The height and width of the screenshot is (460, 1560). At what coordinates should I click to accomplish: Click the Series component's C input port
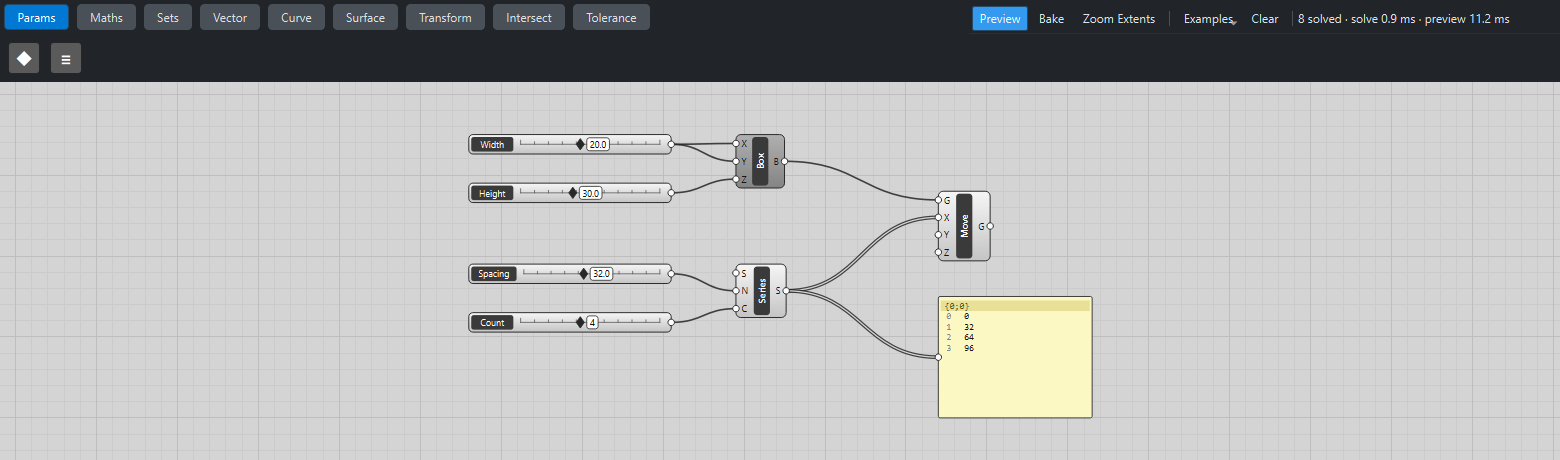[736, 308]
